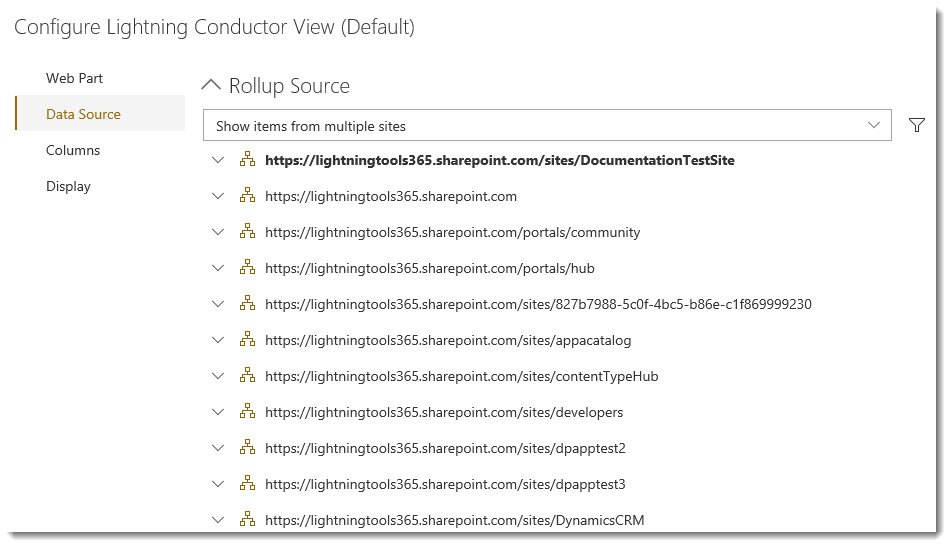Click site icon beside portals/community

point(247,232)
